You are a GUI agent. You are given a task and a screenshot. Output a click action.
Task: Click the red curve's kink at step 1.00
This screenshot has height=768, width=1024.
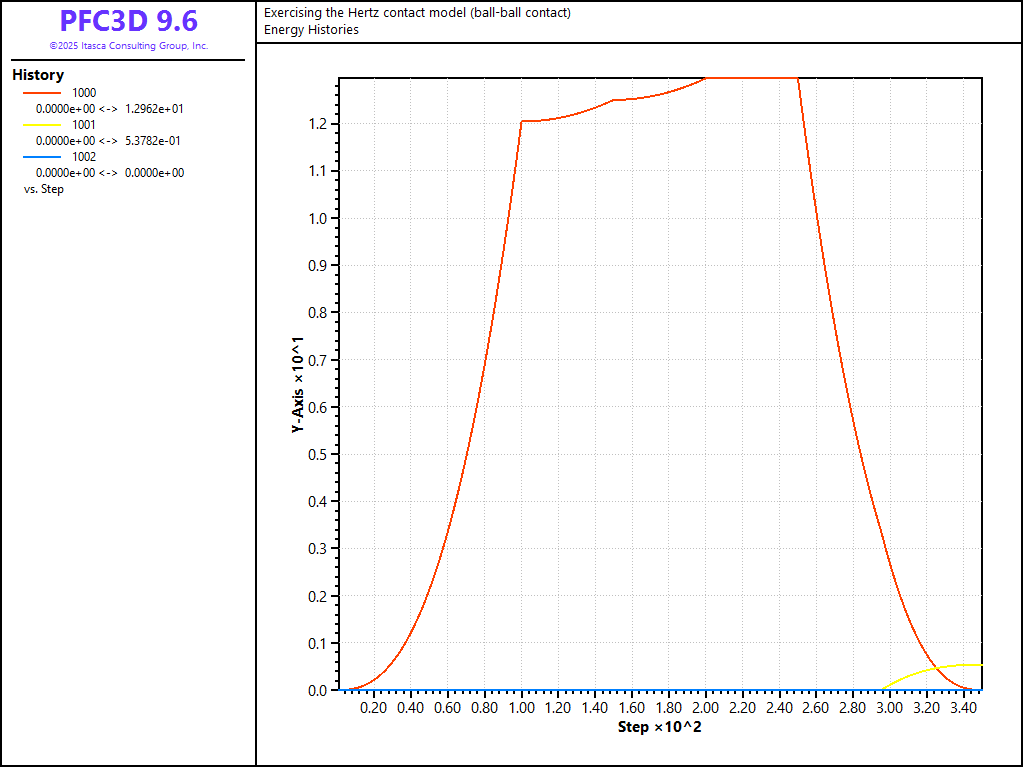521,121
